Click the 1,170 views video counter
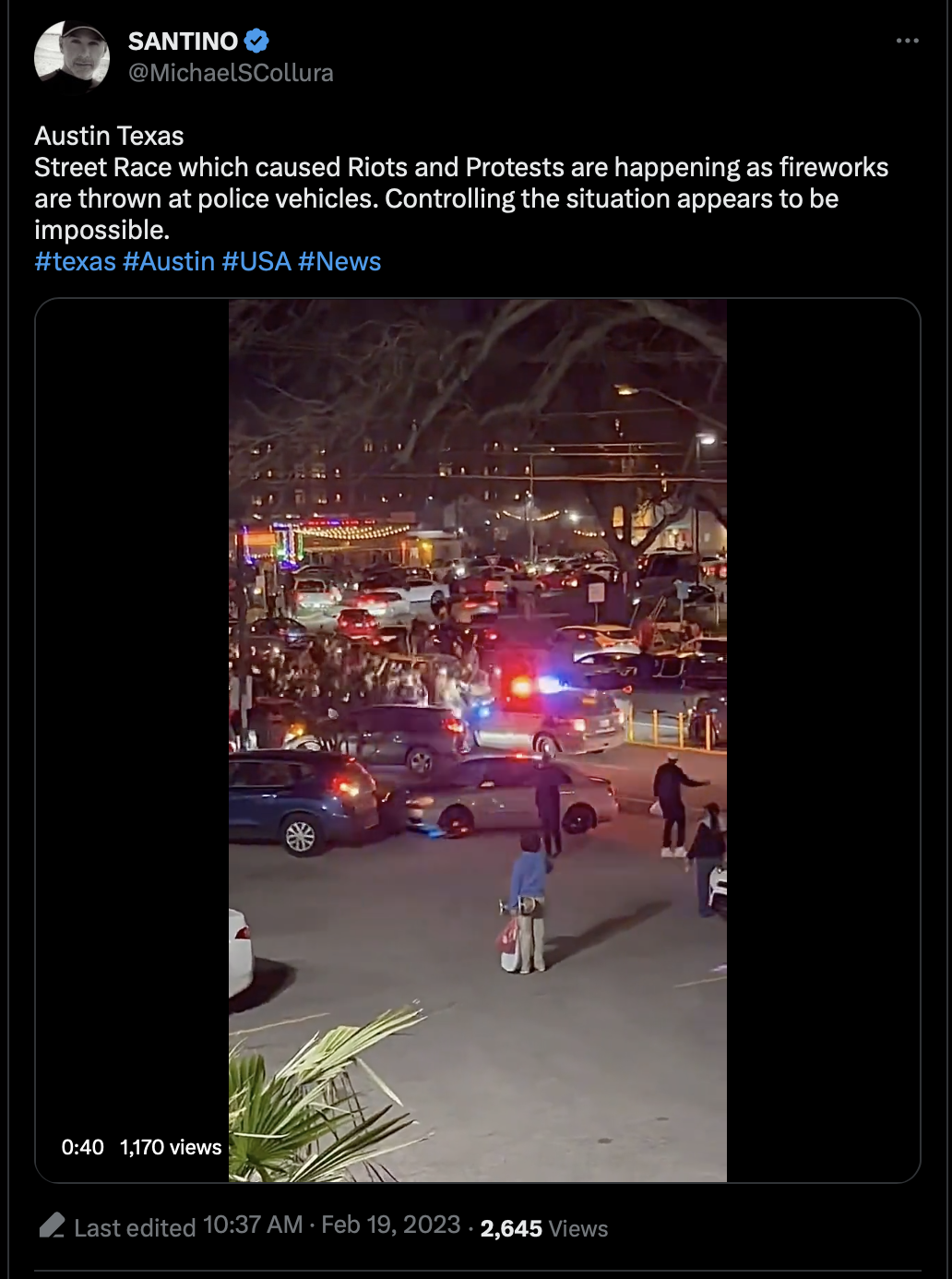Screen dimensions: 952x1279 [x=171, y=1147]
